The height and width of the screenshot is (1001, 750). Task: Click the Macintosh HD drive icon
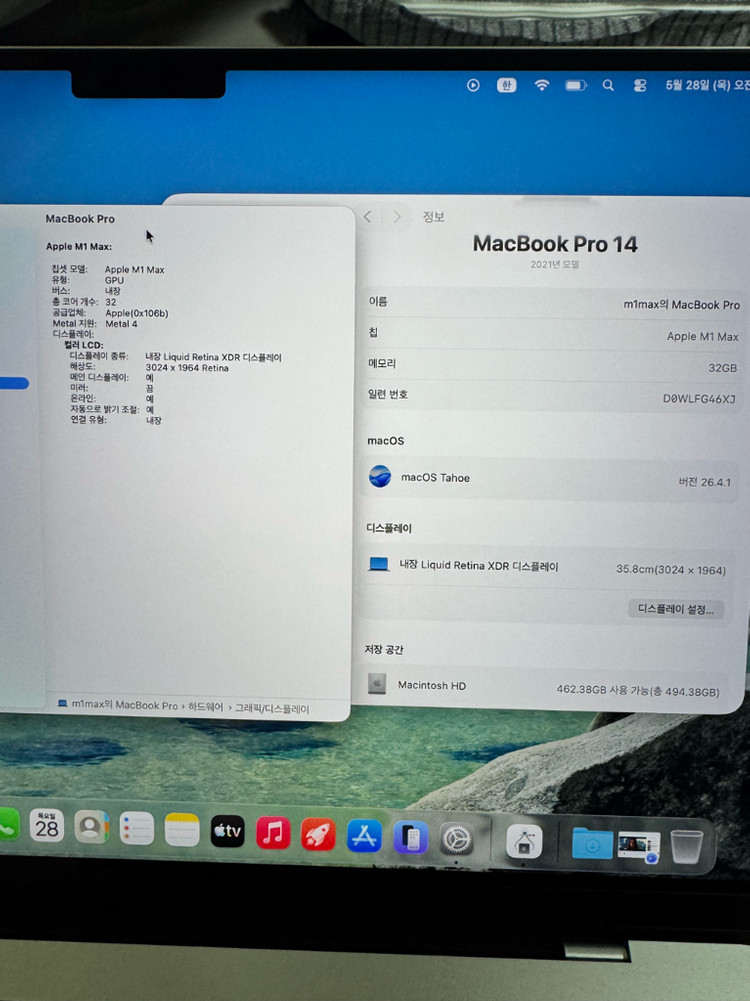[x=377, y=683]
